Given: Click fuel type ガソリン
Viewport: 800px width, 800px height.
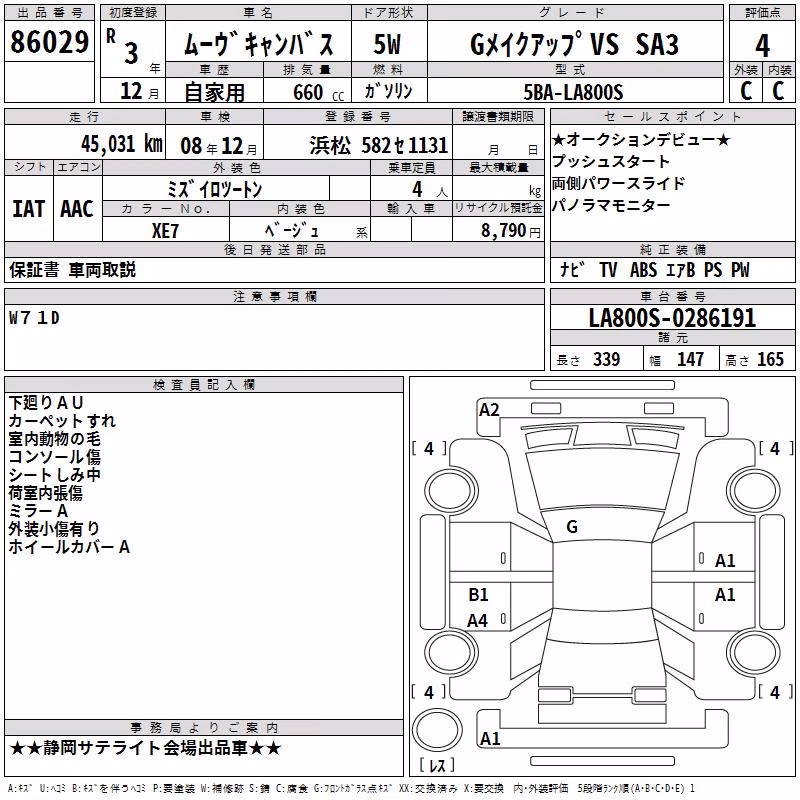Looking at the screenshot, I should click(x=388, y=91).
